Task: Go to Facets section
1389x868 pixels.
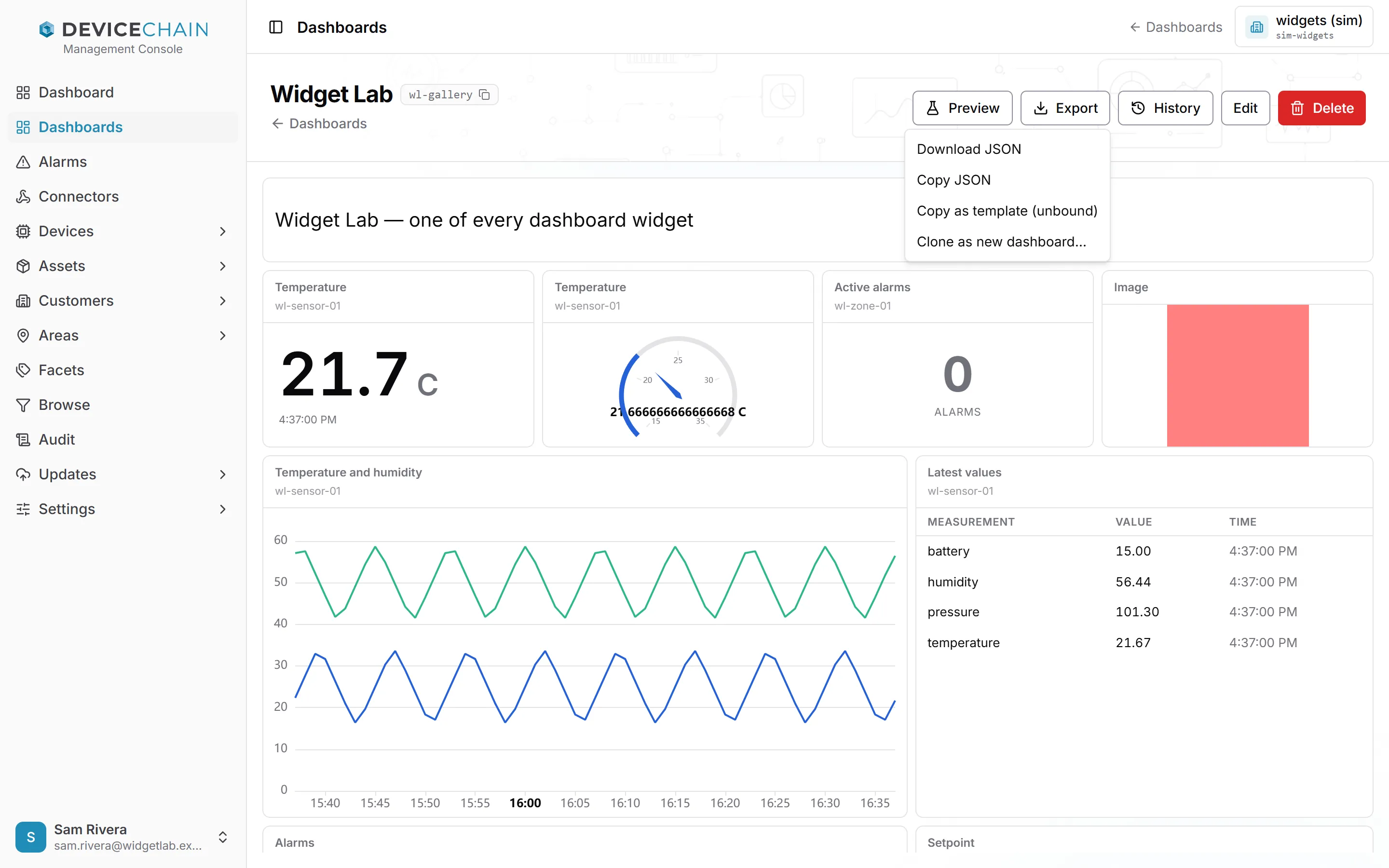Action: [x=123, y=370]
